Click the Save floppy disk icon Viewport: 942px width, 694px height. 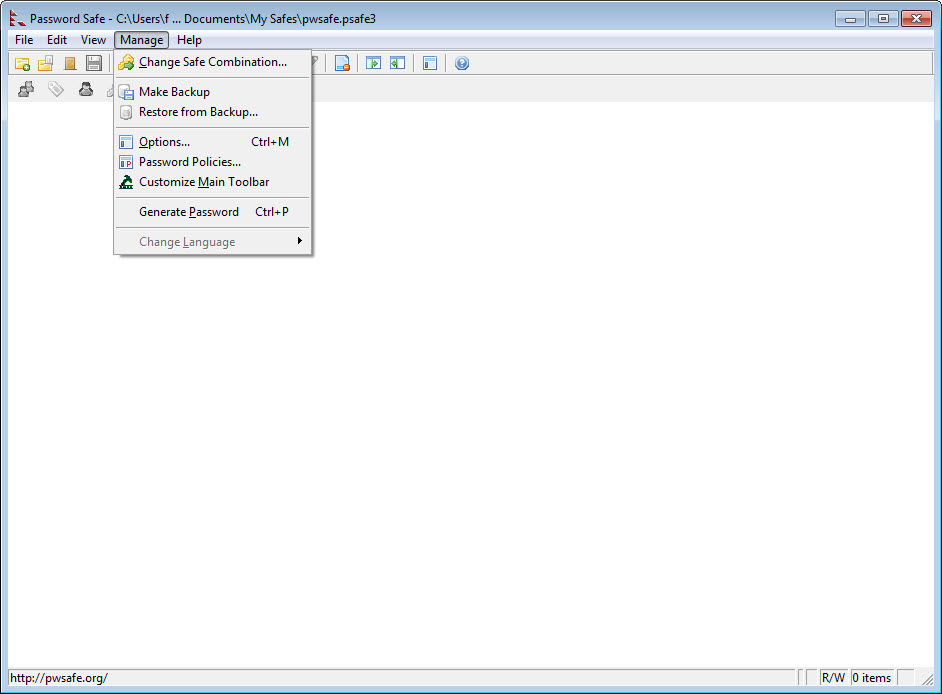(94, 63)
